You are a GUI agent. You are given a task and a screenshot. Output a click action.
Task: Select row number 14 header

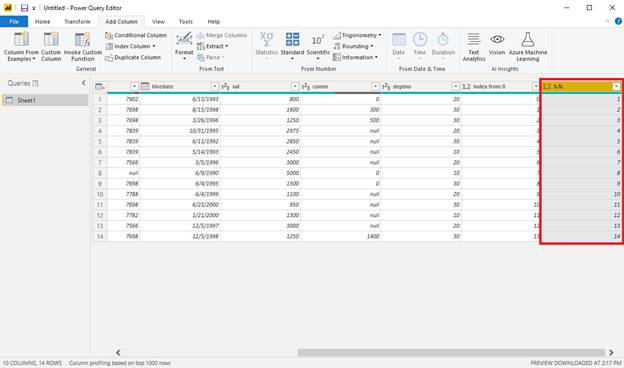pyautogui.click(x=100, y=236)
